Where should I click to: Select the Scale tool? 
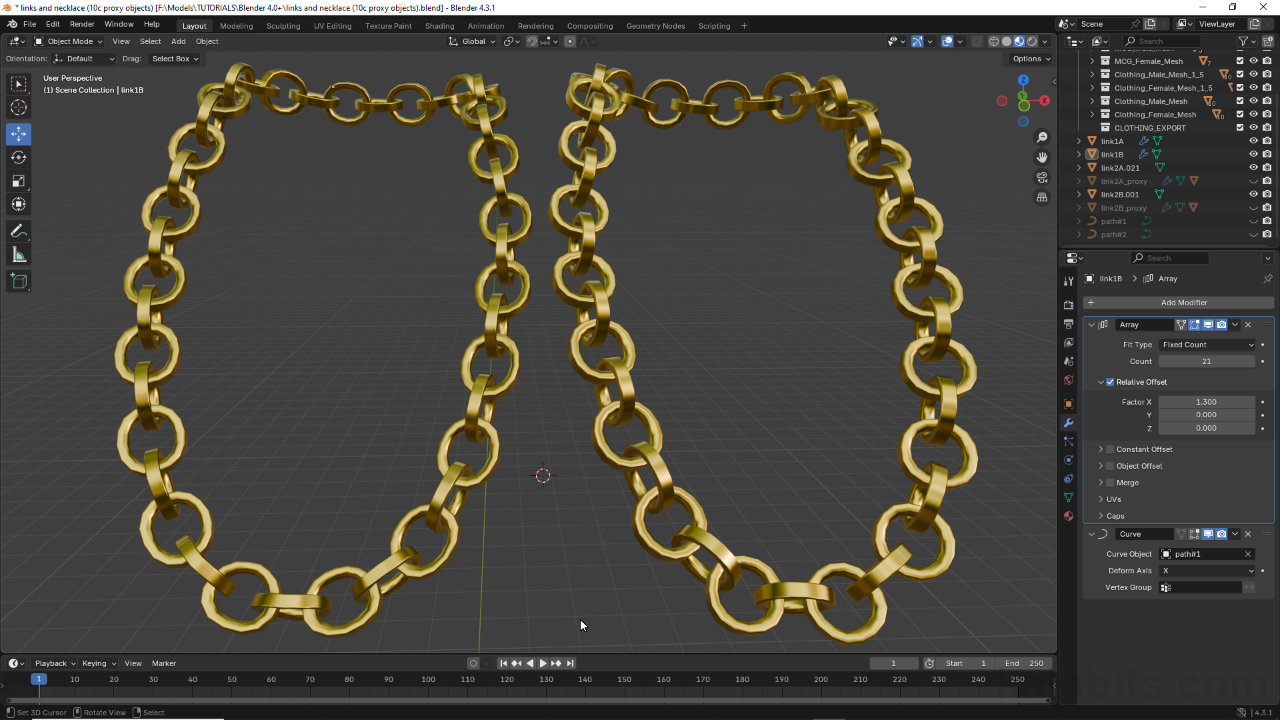point(19,181)
